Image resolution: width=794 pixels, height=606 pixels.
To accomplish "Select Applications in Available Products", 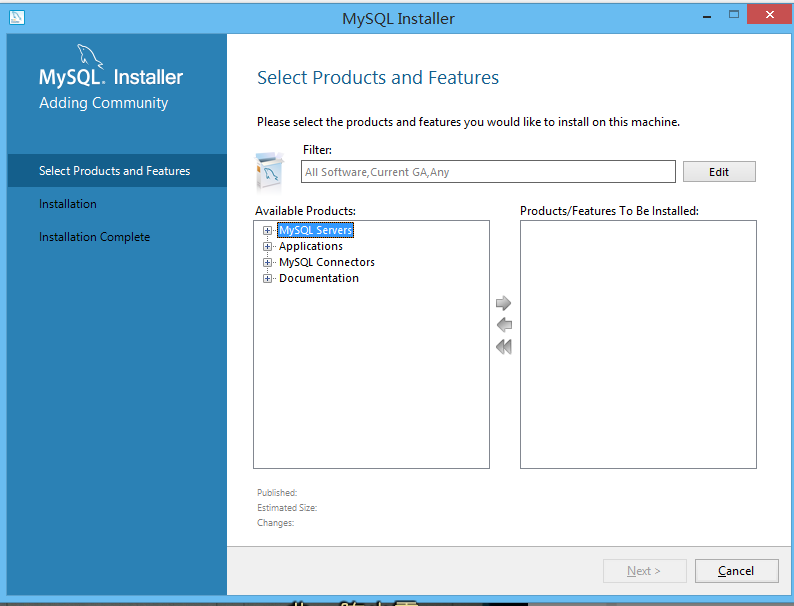I will point(310,247).
